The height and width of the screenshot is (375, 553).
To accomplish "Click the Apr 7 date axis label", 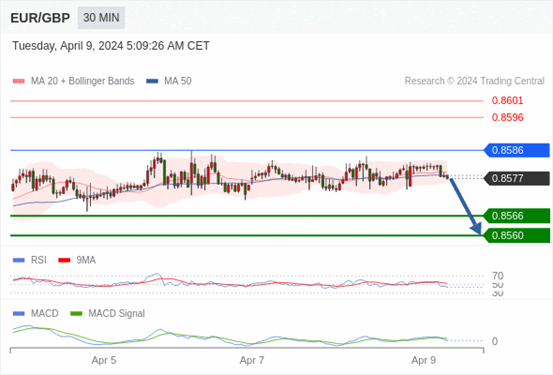I will pyautogui.click(x=252, y=361).
